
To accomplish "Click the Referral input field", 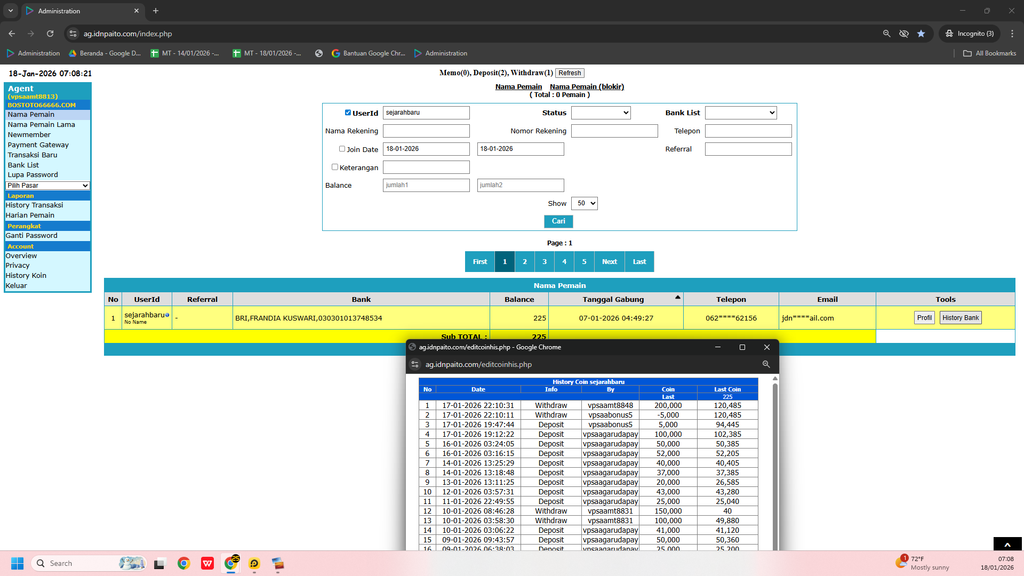I will click(x=748, y=149).
